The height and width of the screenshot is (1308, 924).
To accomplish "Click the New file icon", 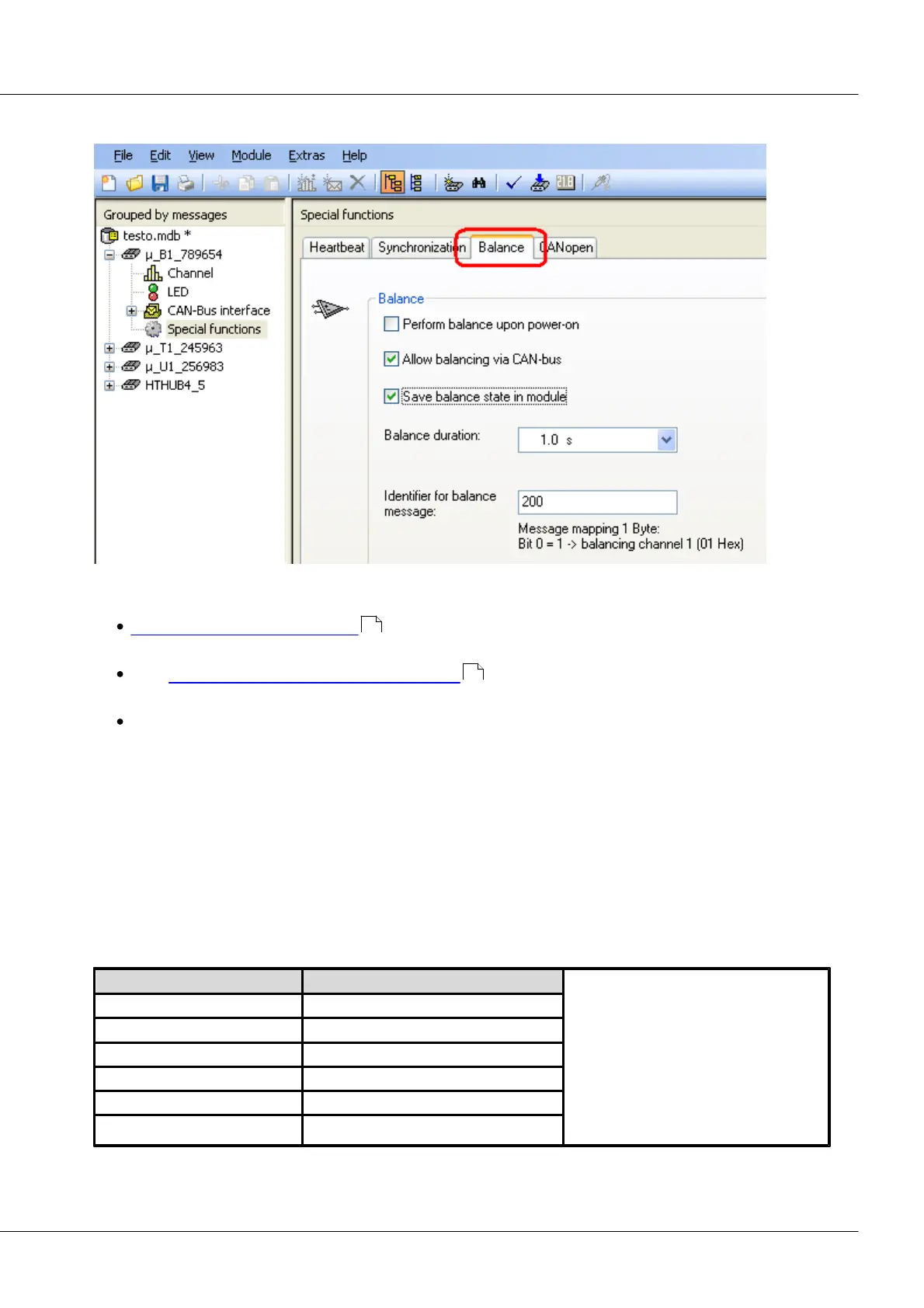I will click(109, 183).
